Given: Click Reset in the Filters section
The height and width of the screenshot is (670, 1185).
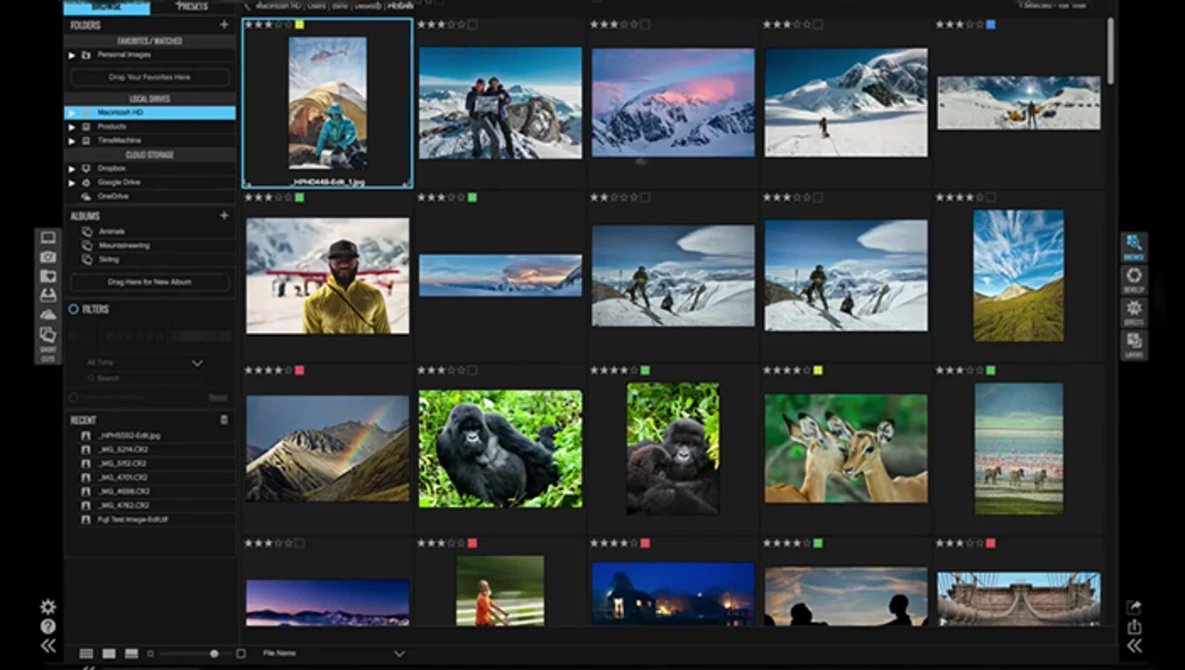Looking at the screenshot, I should (218, 397).
